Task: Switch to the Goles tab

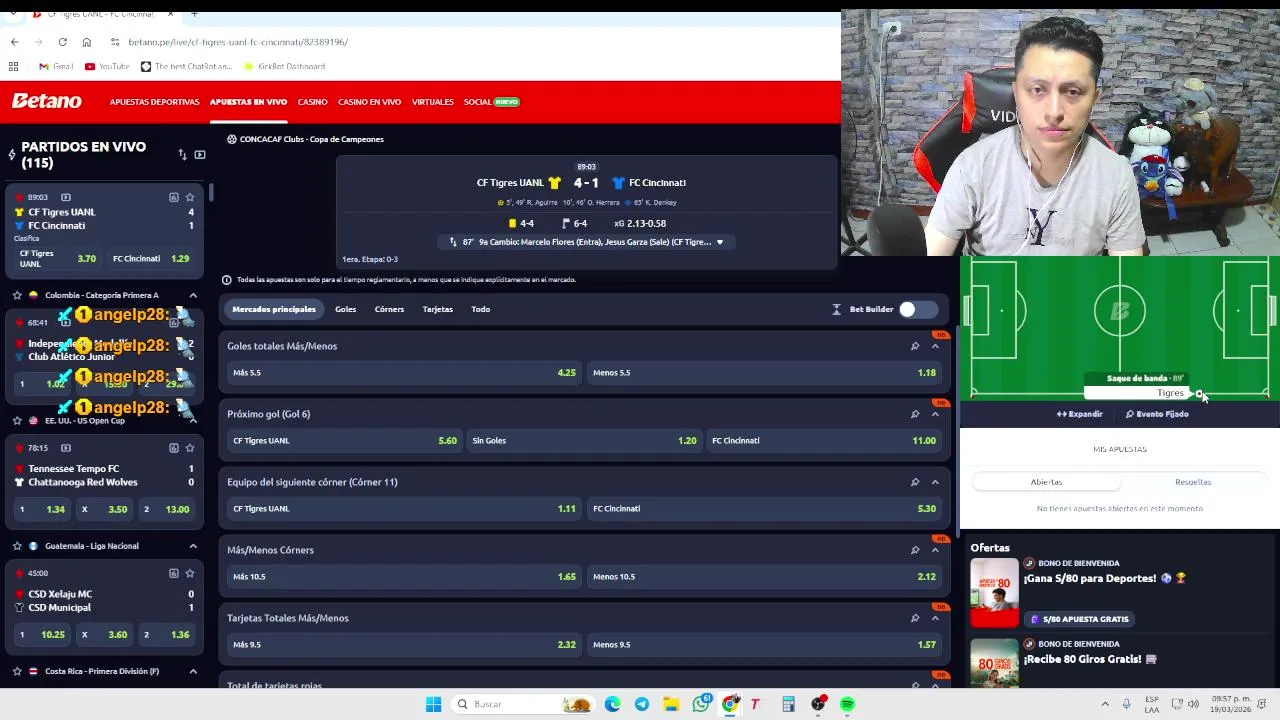Action: [345, 309]
